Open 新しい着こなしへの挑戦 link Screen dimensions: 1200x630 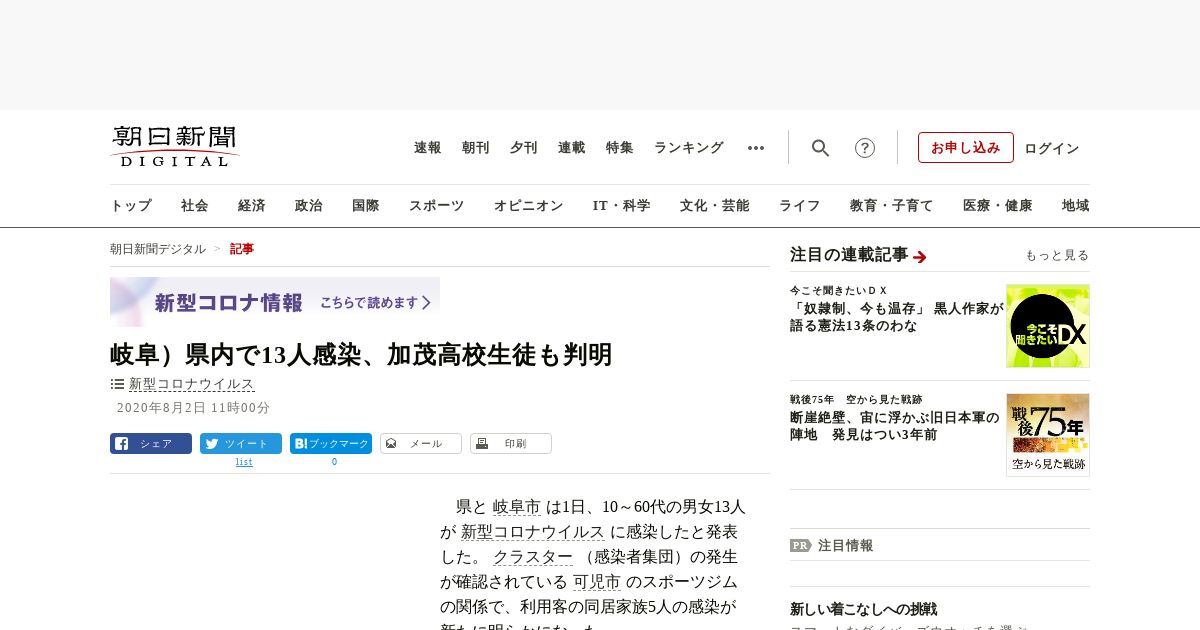(x=864, y=609)
